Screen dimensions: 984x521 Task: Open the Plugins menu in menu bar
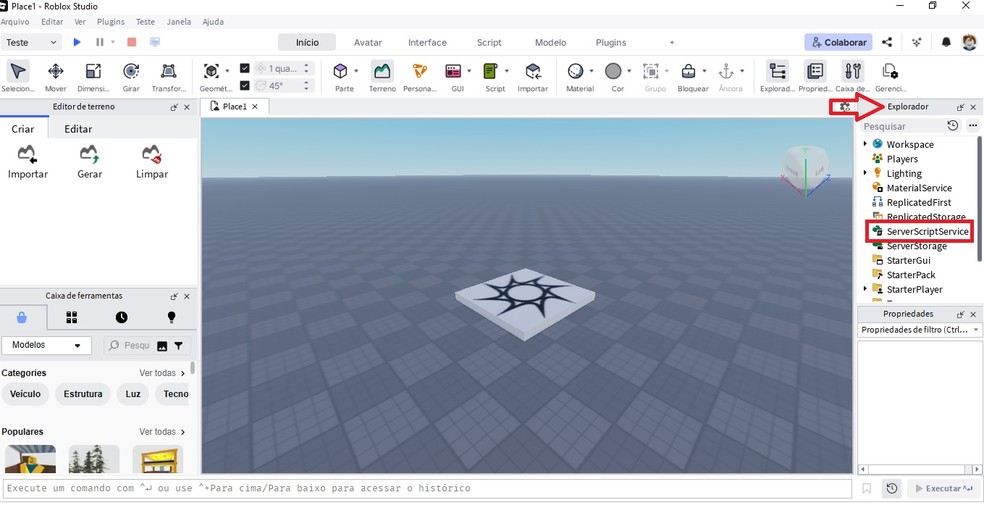coord(110,21)
